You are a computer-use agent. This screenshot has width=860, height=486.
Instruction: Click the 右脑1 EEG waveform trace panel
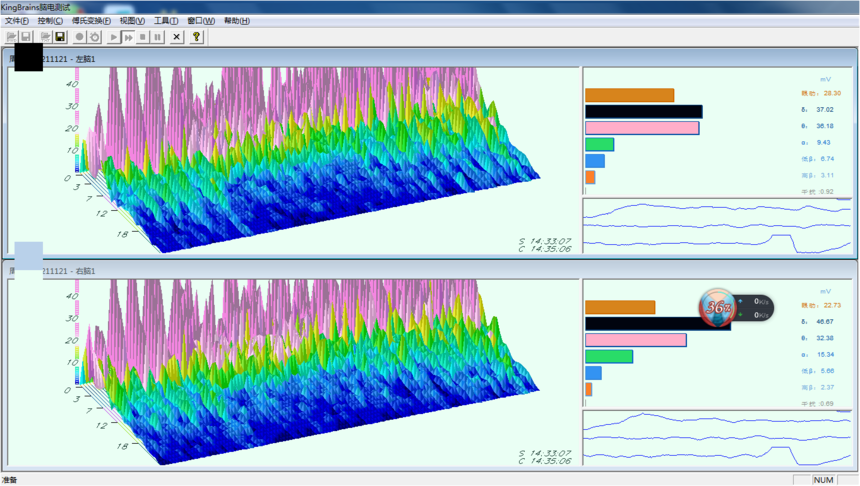[717, 438]
